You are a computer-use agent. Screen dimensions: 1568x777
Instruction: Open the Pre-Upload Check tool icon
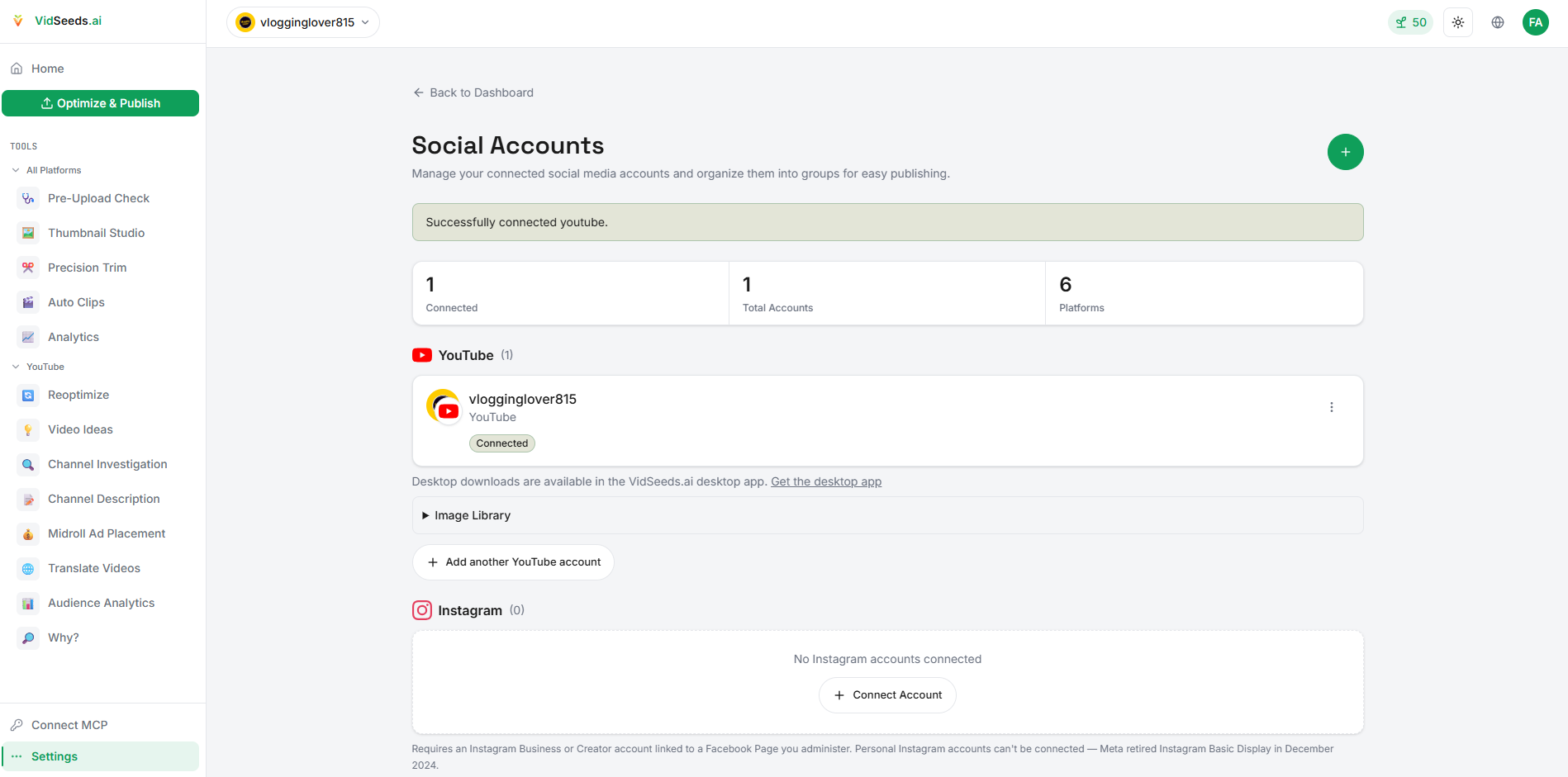pyautogui.click(x=28, y=198)
